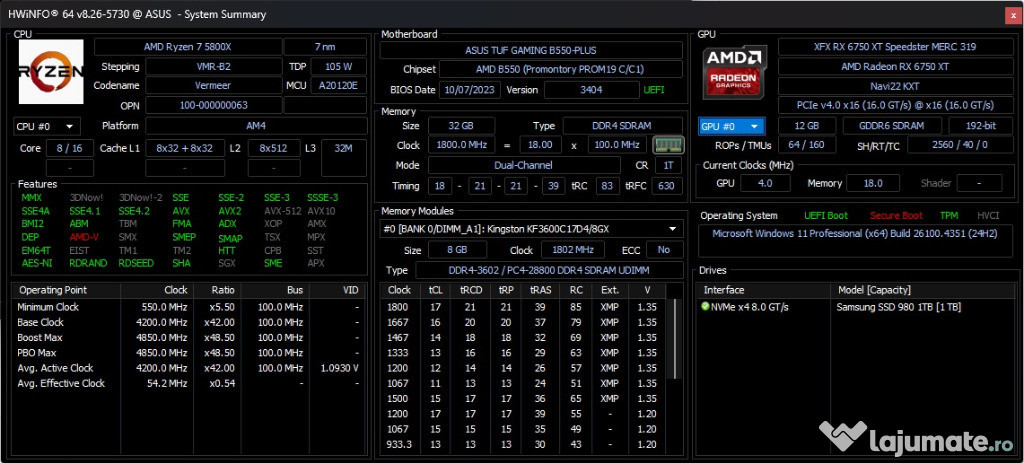This screenshot has height=463, width=1024.
Task: Click the 7 nm process field
Action: [325, 47]
